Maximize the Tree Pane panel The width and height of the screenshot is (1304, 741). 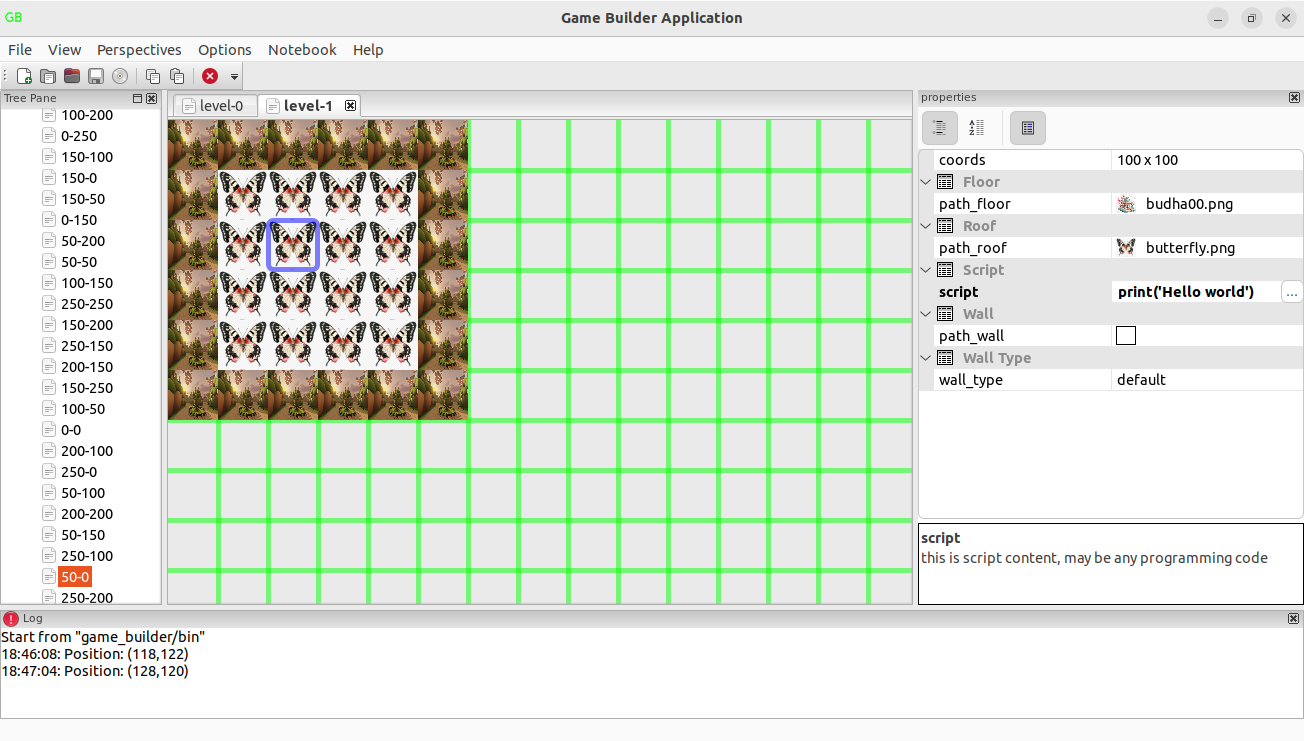[x=138, y=99]
